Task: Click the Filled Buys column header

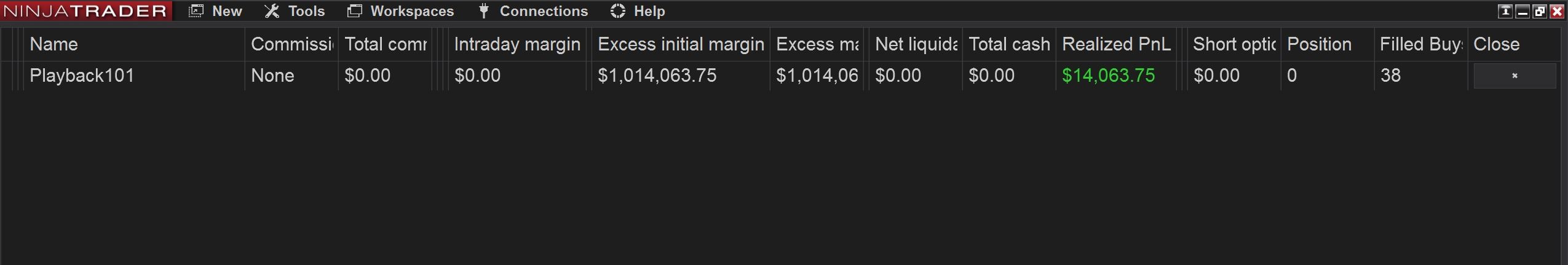Action: click(1420, 44)
